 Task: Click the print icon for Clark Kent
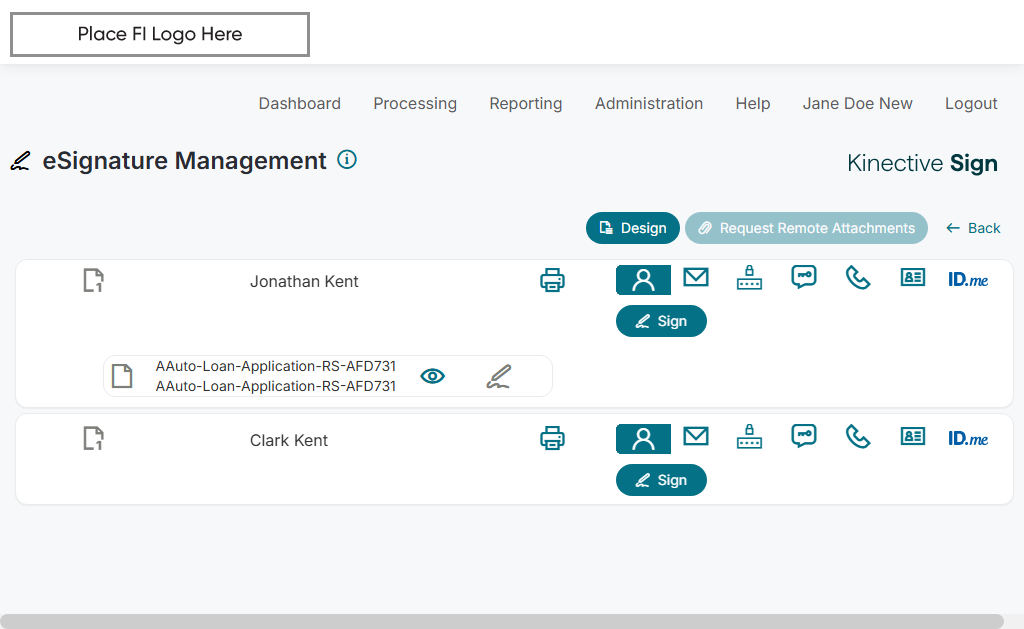[x=552, y=437]
